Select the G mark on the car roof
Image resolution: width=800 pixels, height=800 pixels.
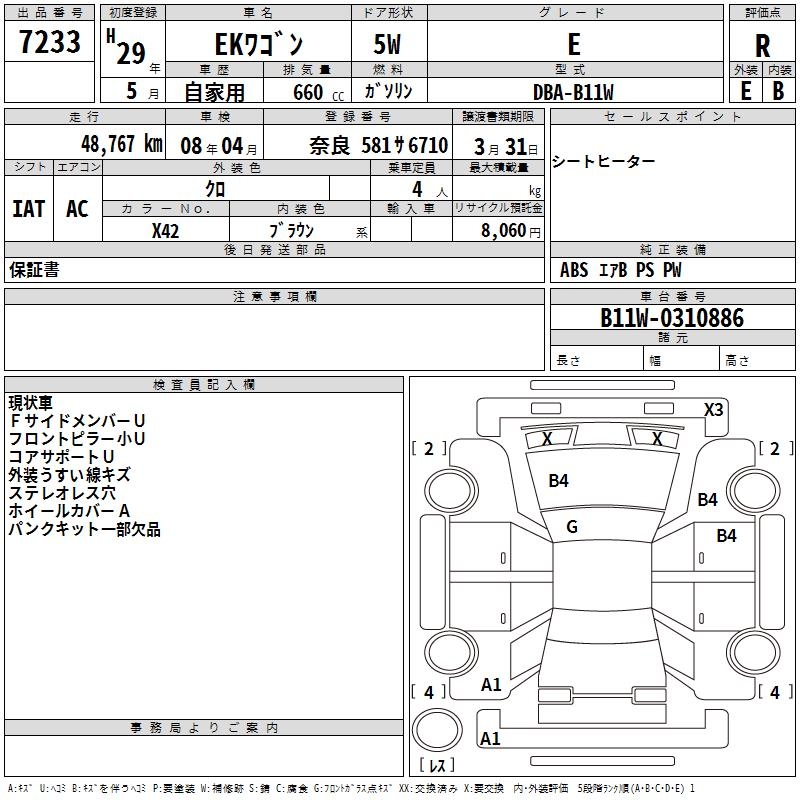(572, 527)
